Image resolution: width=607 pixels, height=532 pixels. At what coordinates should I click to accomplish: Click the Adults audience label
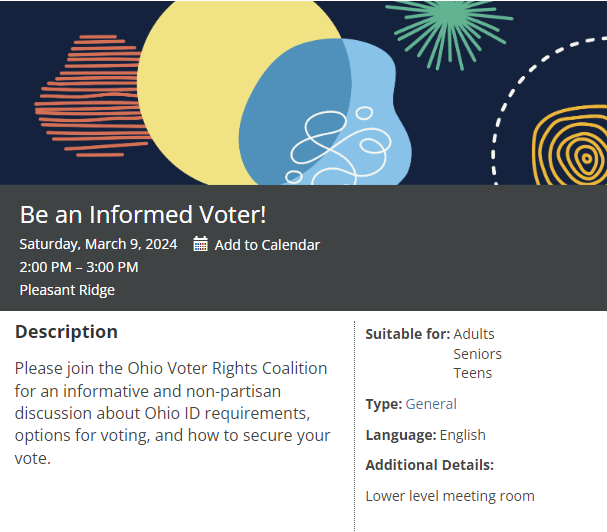[474, 334]
